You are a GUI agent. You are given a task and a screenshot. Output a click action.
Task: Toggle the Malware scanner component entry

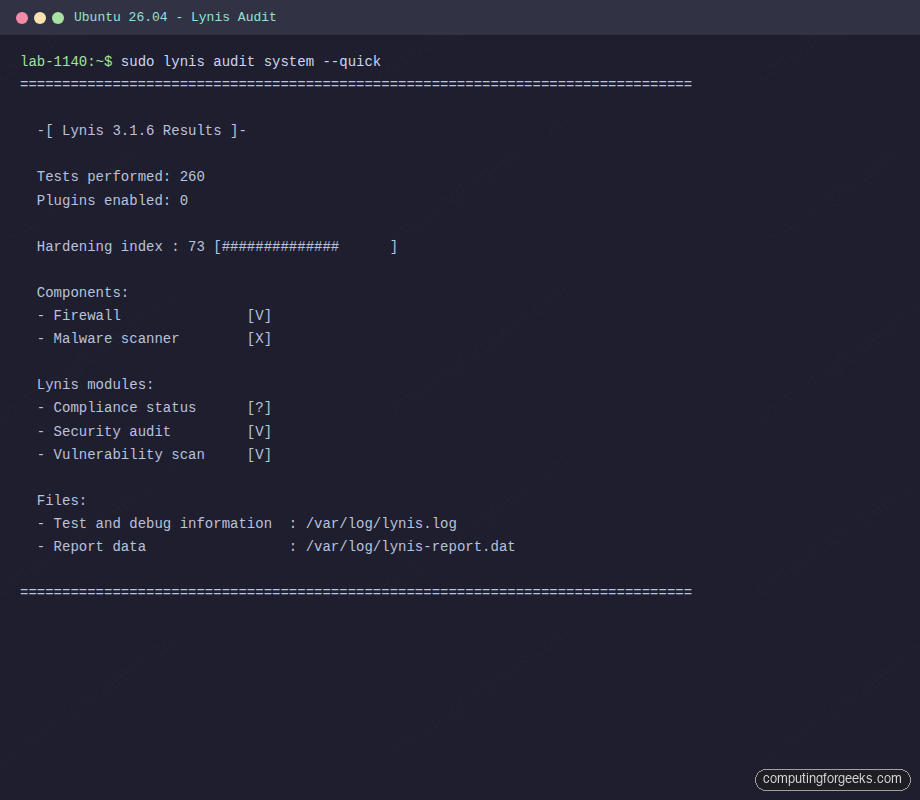point(115,338)
